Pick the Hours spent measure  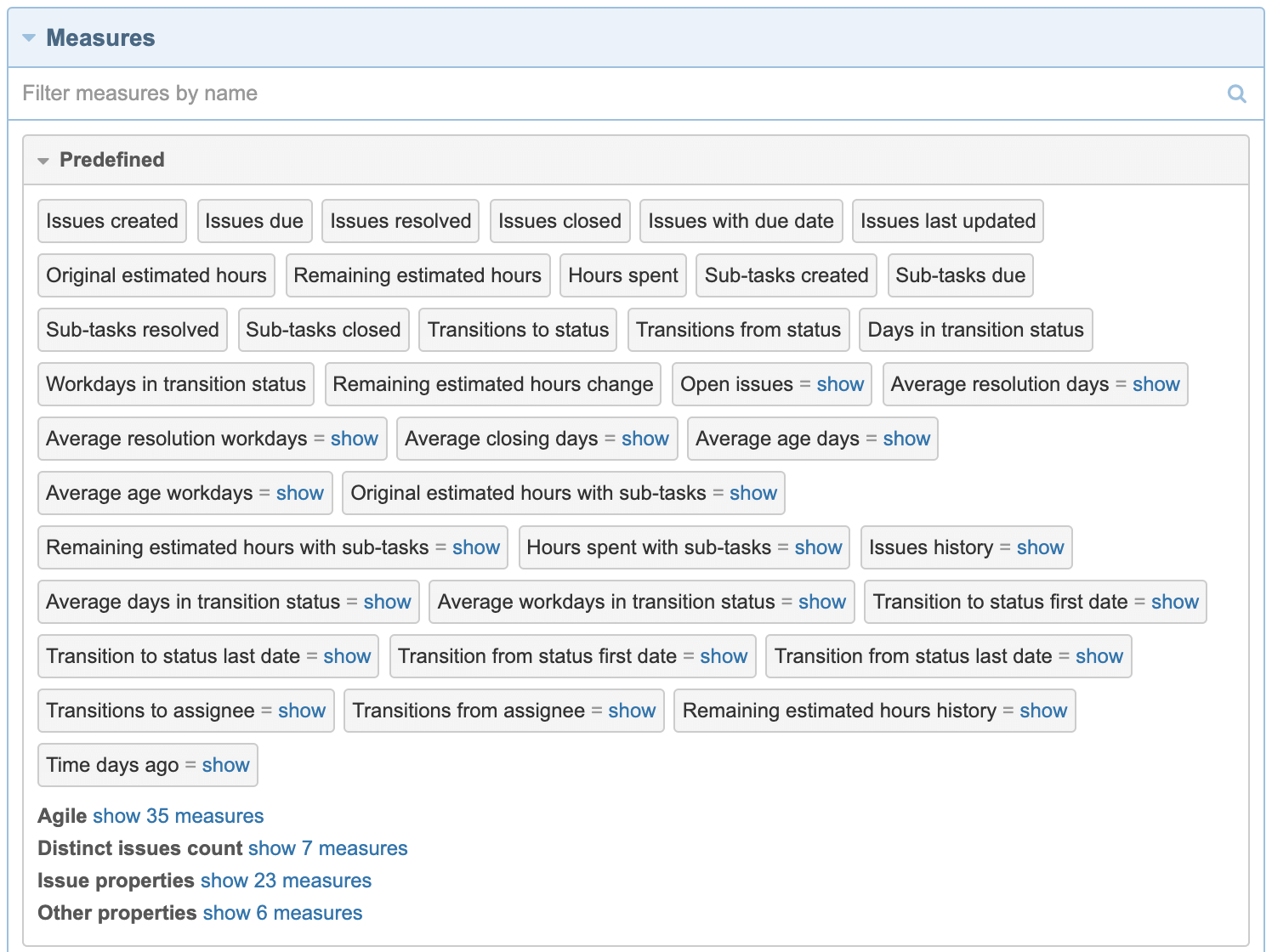point(623,275)
